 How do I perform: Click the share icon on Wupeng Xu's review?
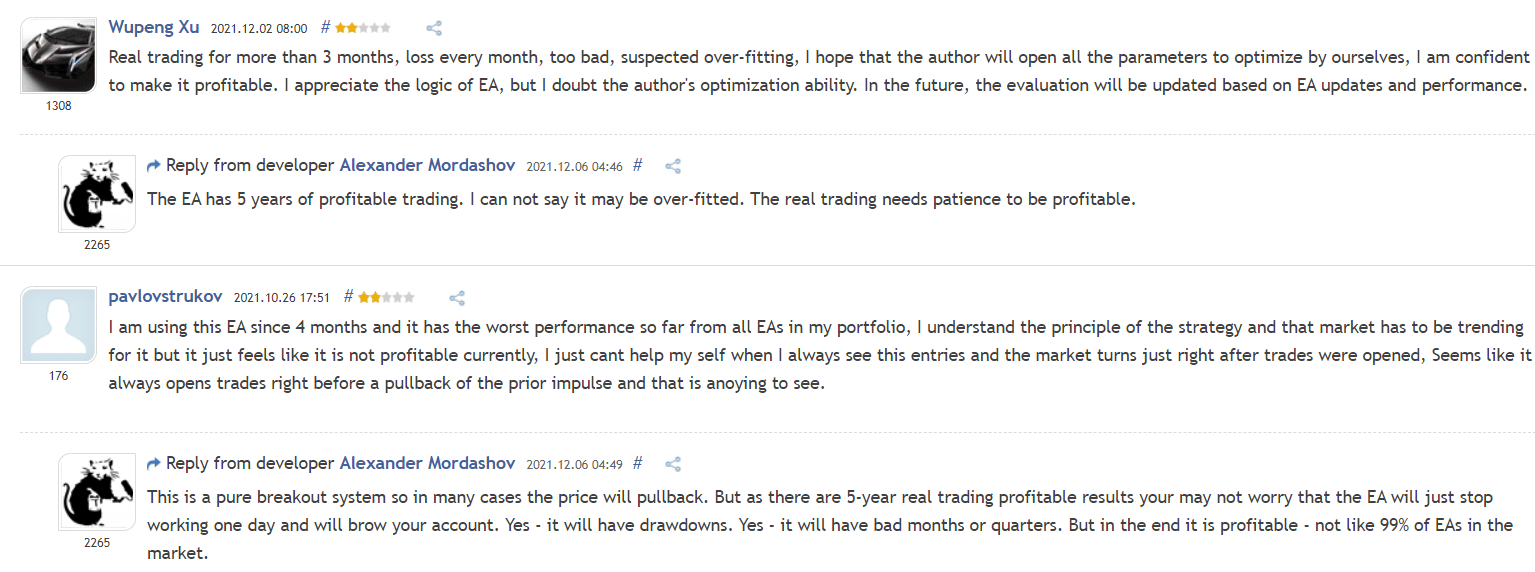[434, 28]
